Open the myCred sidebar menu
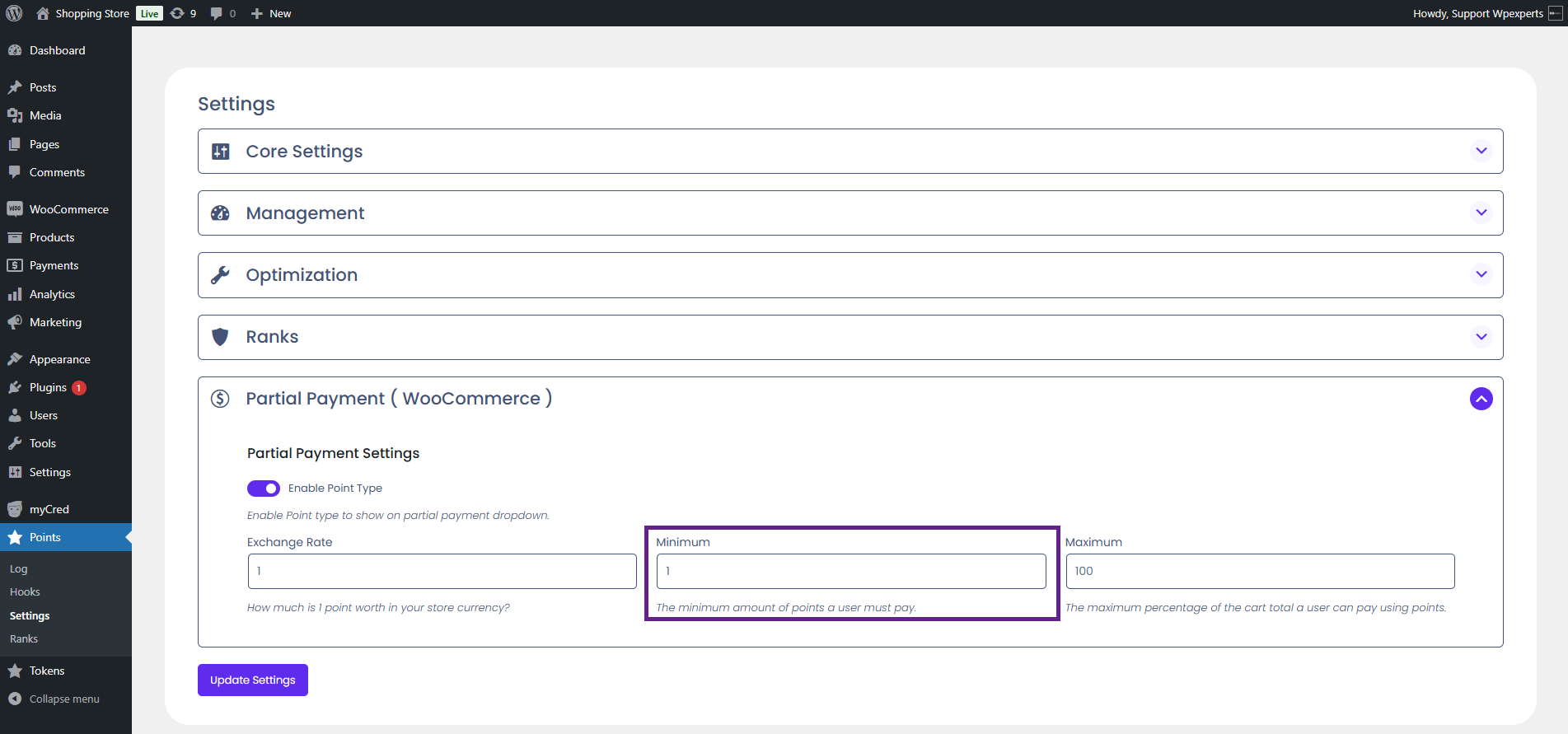Viewport: 1568px width, 734px height. 49,509
